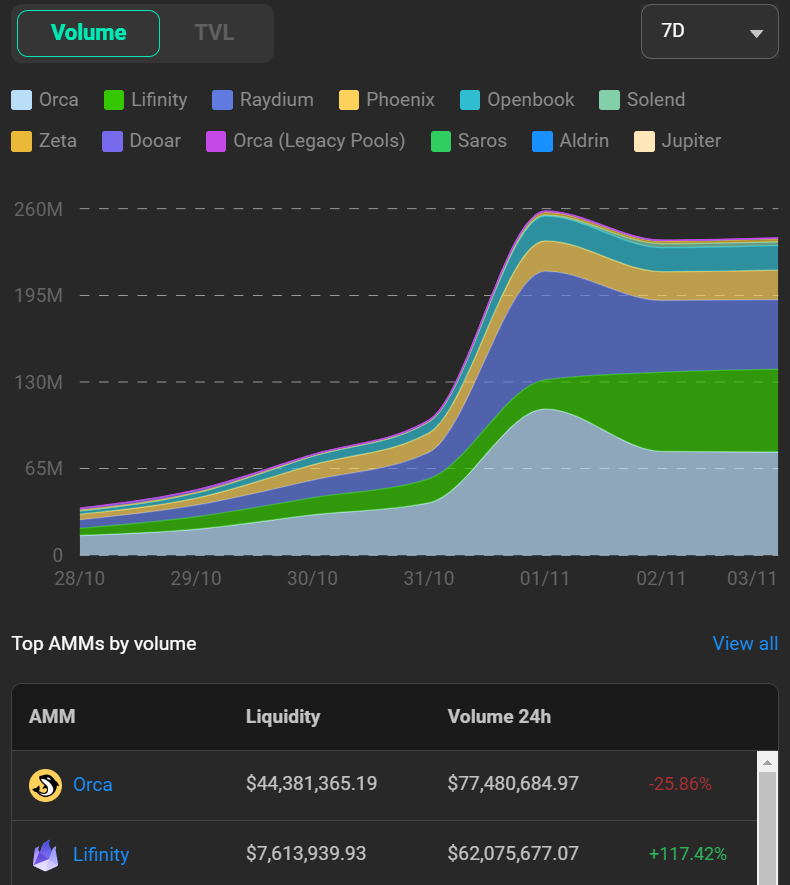Click Lifinity liquidity value $7,613,939.93
790x885 pixels.
coord(306,854)
